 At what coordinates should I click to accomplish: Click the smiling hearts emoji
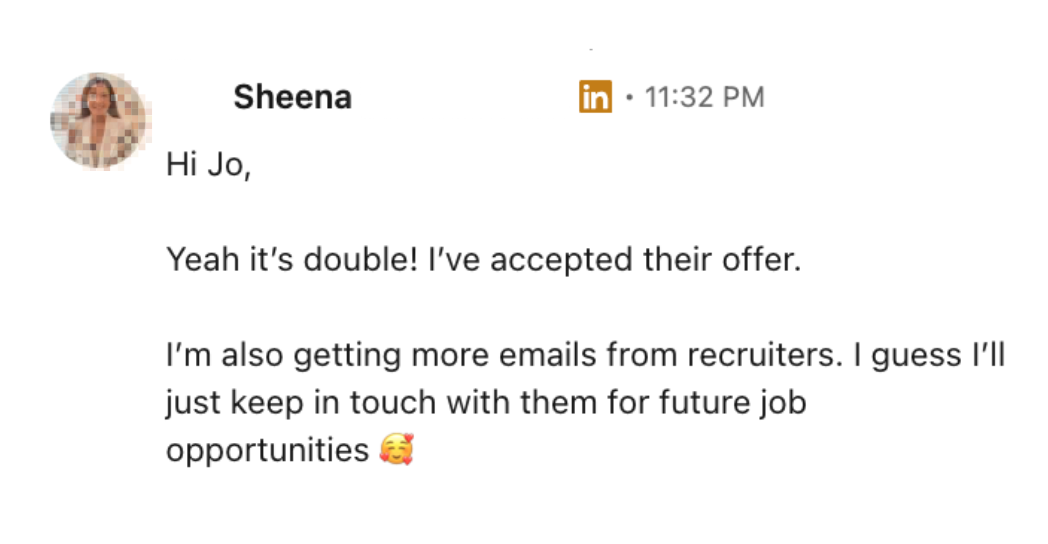(x=396, y=451)
